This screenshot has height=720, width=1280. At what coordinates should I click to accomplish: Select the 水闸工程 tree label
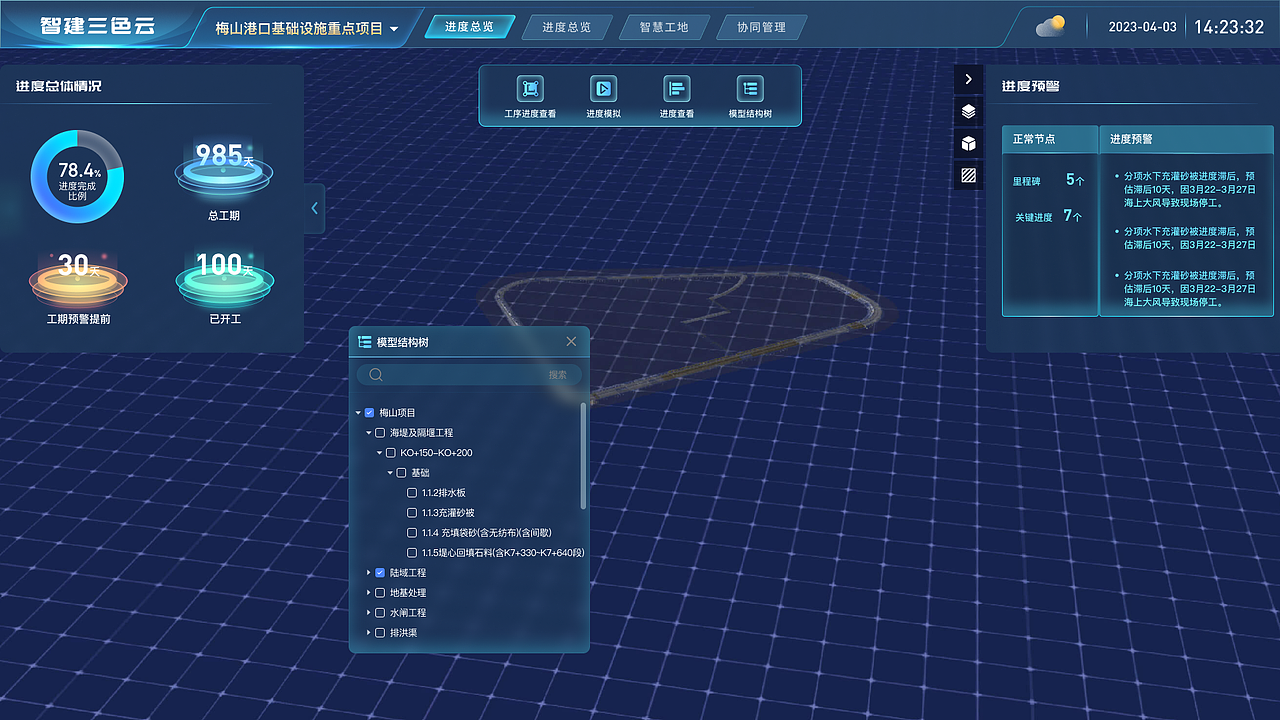408,613
